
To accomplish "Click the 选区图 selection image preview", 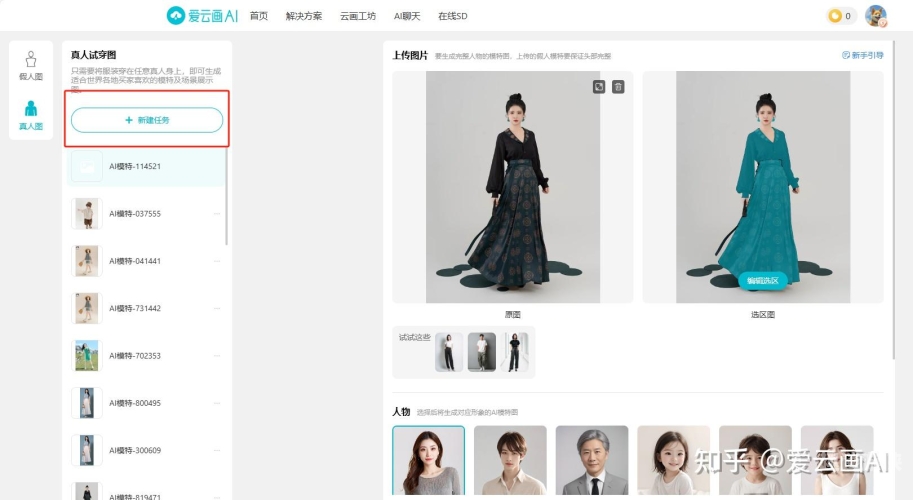I will coord(763,187).
